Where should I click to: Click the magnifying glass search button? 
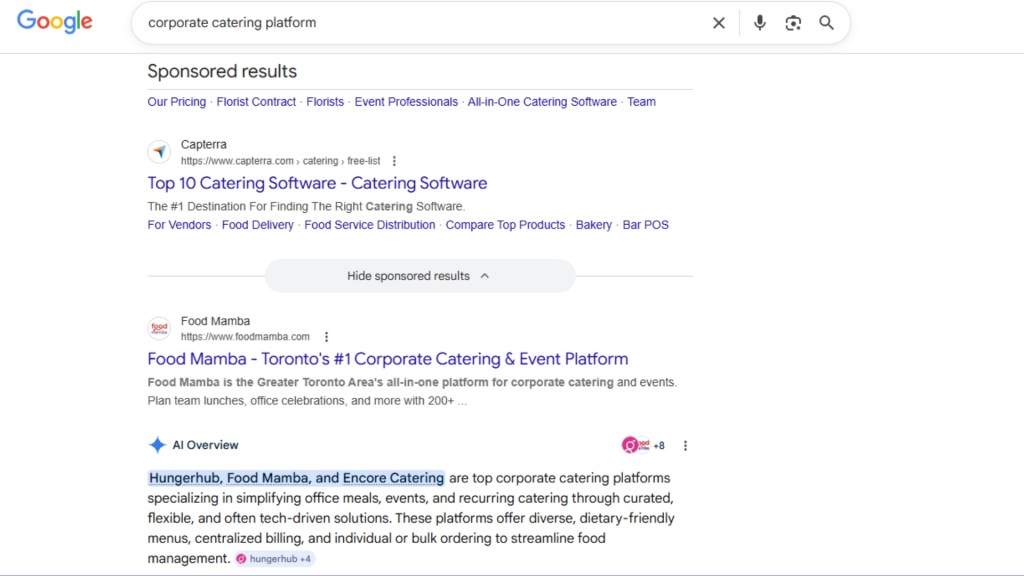coord(826,23)
